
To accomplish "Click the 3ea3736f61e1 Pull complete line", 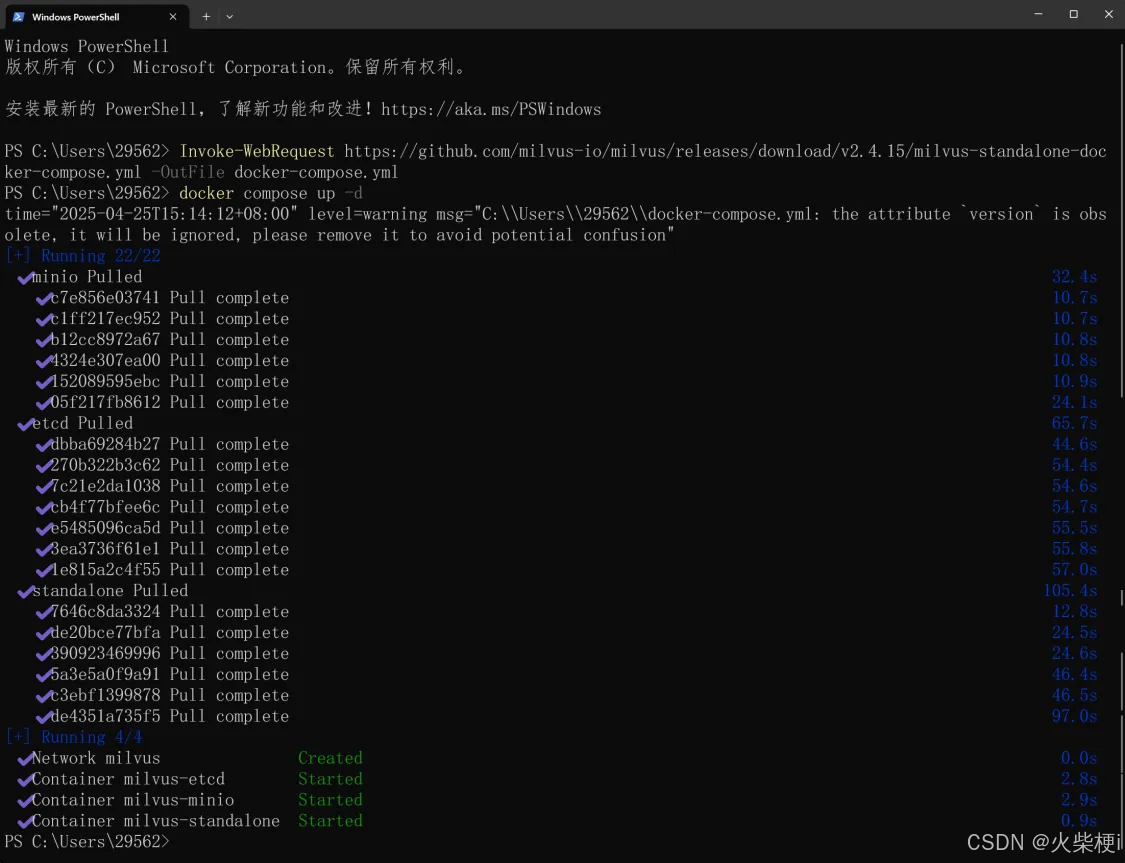I will (x=162, y=549).
